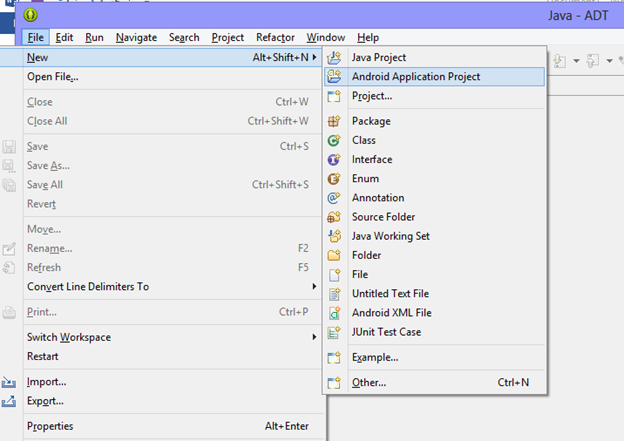Click the blank File icon
The height and width of the screenshot is (442, 624).
pos(334,275)
